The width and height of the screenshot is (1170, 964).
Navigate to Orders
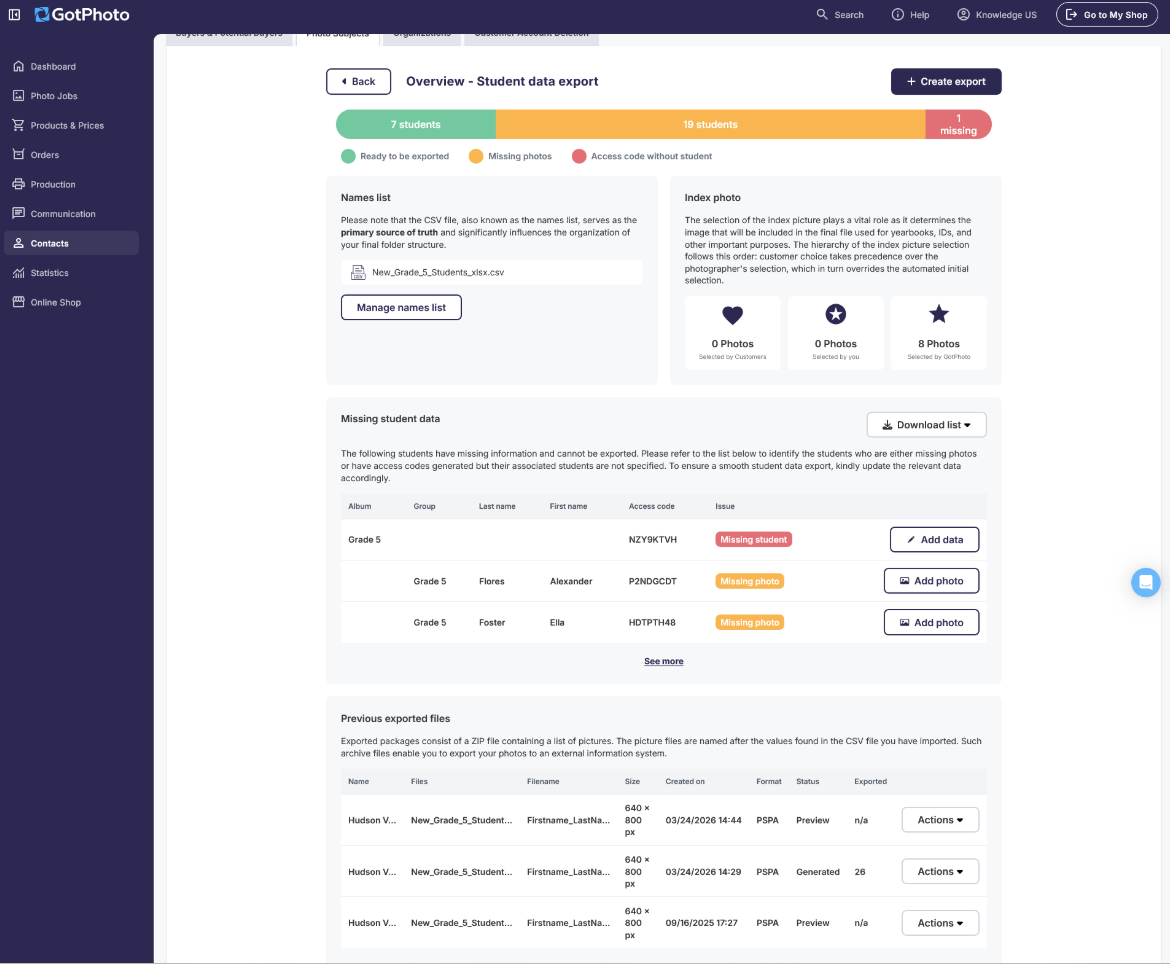click(x=72, y=154)
